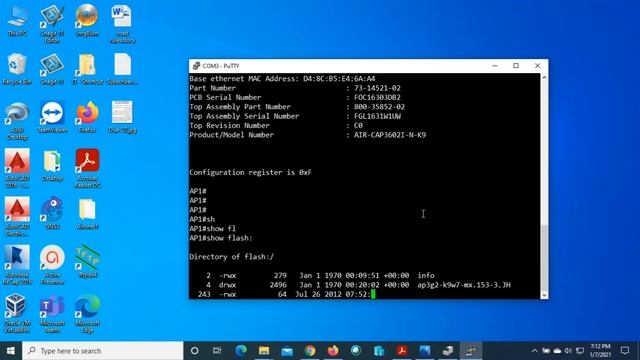This screenshot has width=640, height=360.
Task: Click the Microsoft Edge taskbar icon
Action: (x=241, y=351)
